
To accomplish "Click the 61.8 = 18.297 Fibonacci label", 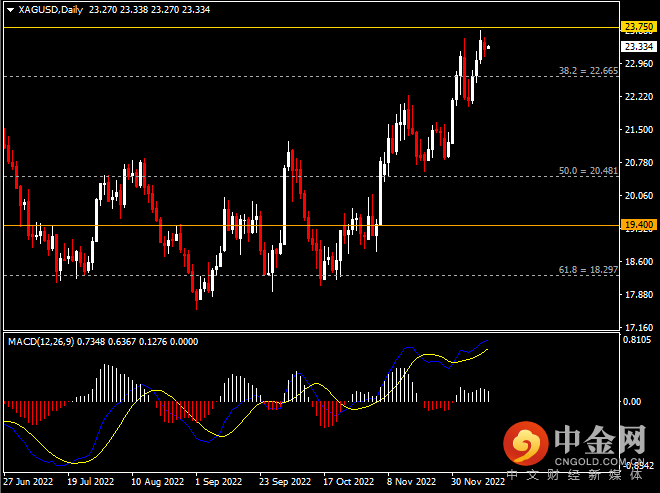I will point(586,270).
